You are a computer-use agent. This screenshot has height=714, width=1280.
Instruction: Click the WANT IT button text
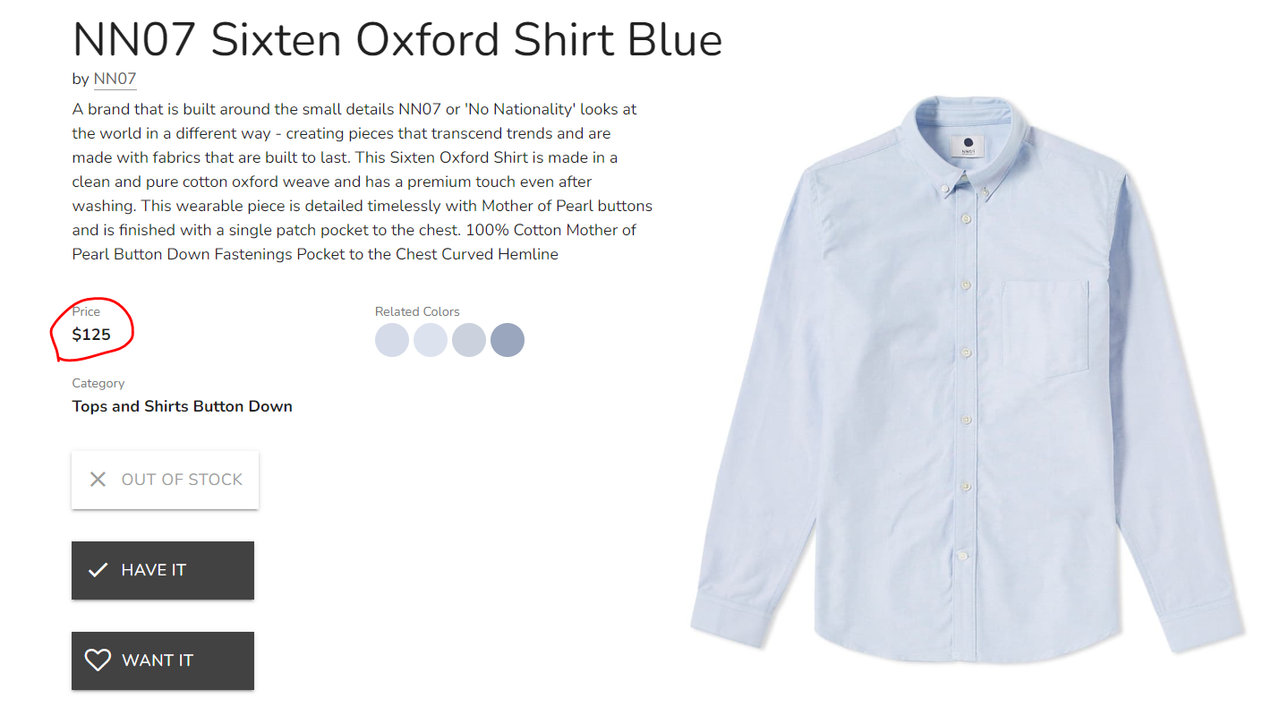pos(157,660)
